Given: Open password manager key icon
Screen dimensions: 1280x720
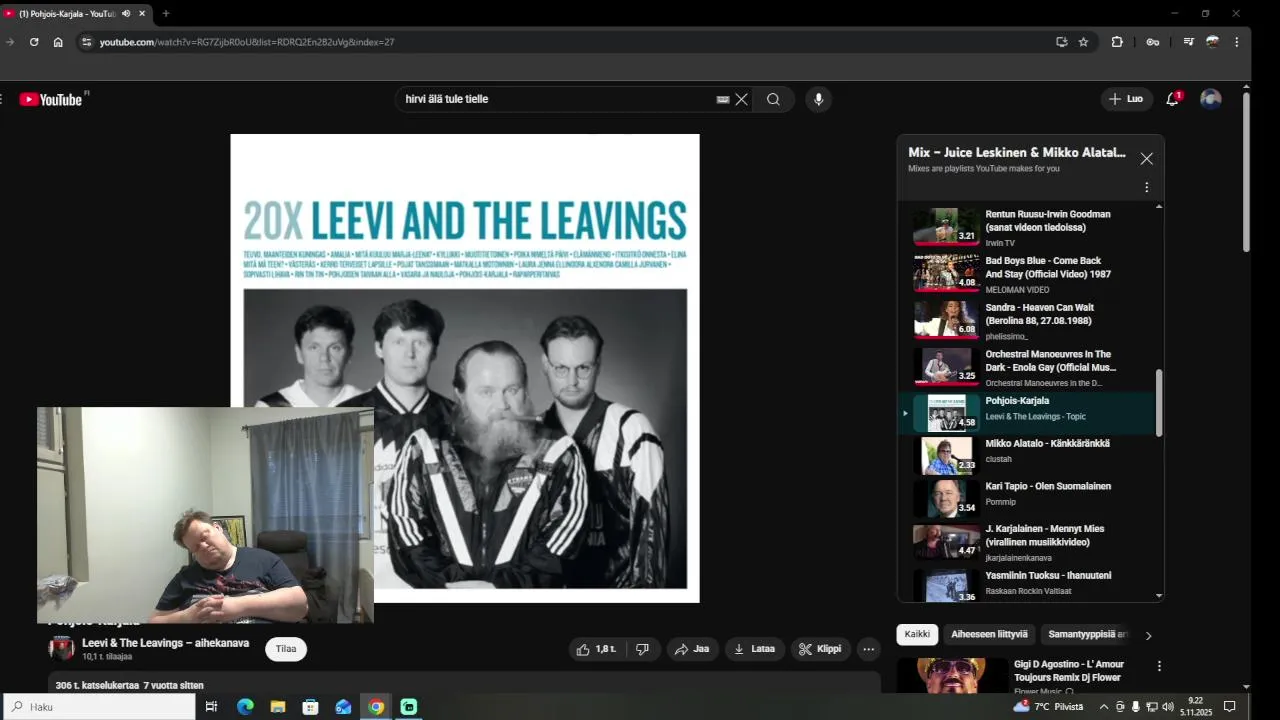Looking at the screenshot, I should [1152, 42].
